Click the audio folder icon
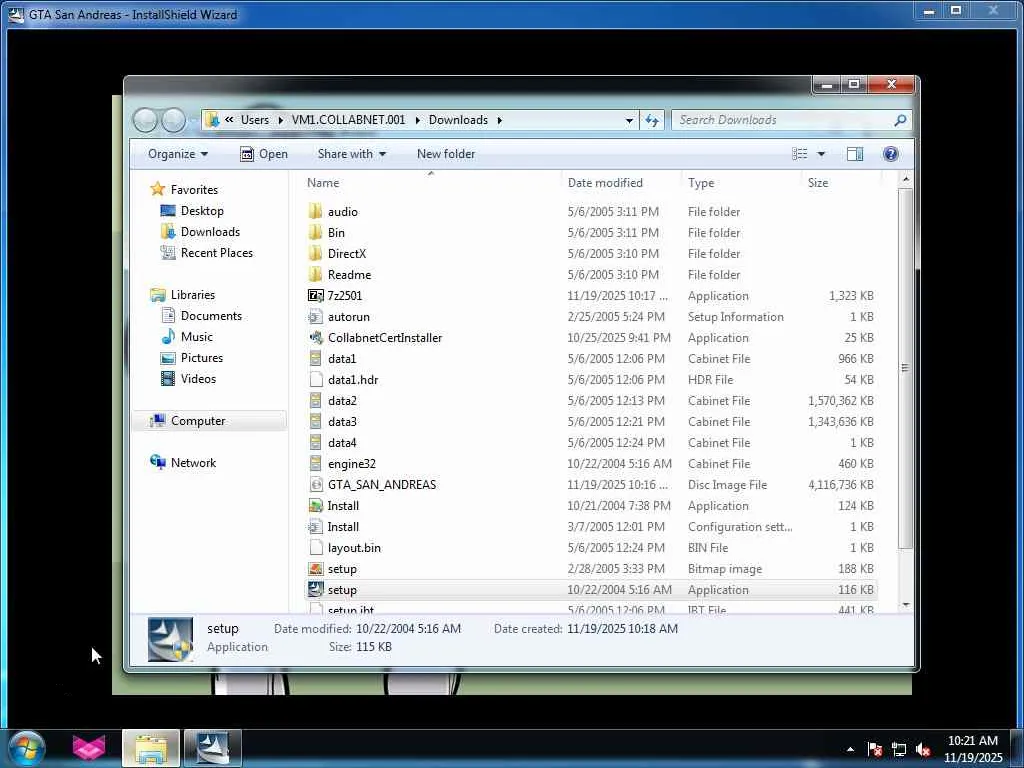The height and width of the screenshot is (768, 1024). [315, 211]
